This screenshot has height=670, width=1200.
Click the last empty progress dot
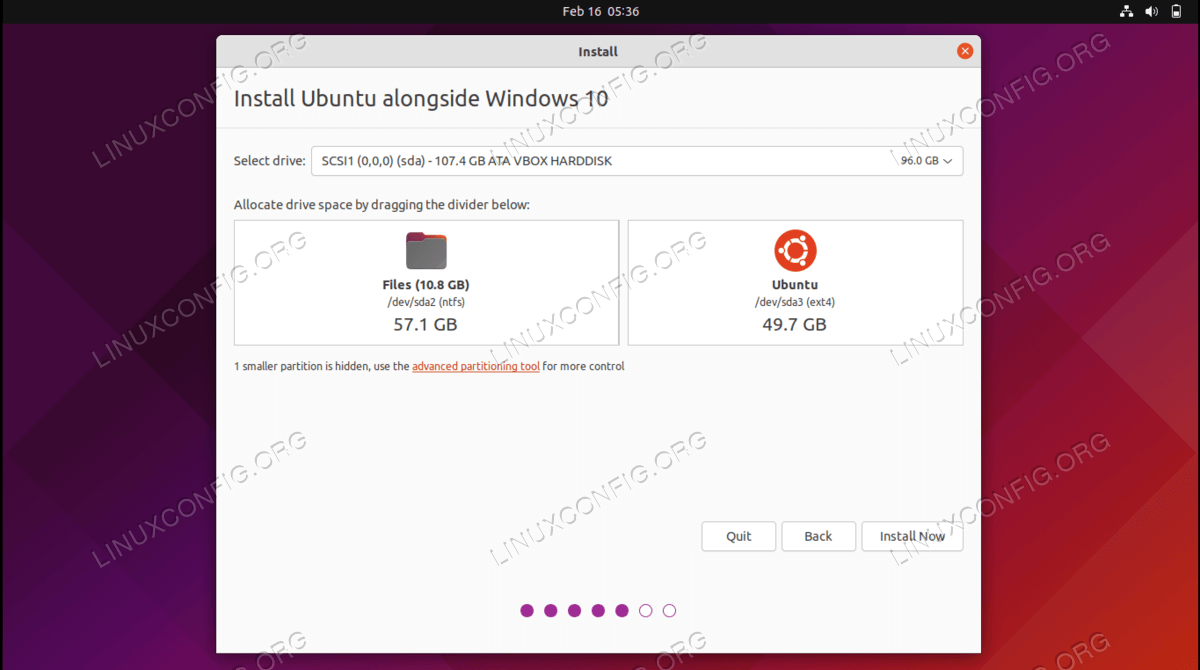[x=670, y=610]
